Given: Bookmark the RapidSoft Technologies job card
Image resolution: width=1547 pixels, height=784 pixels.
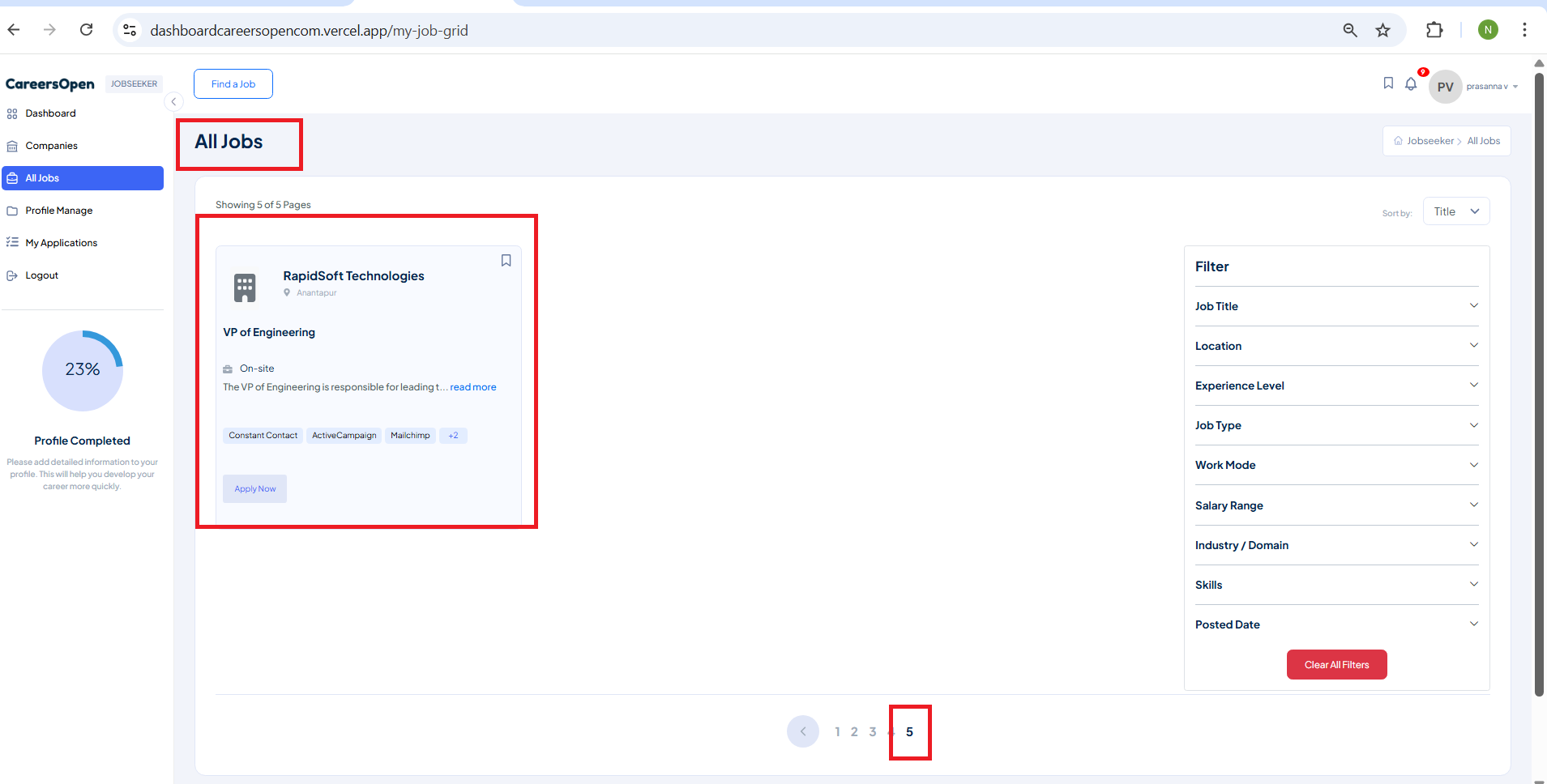Looking at the screenshot, I should pyautogui.click(x=506, y=260).
